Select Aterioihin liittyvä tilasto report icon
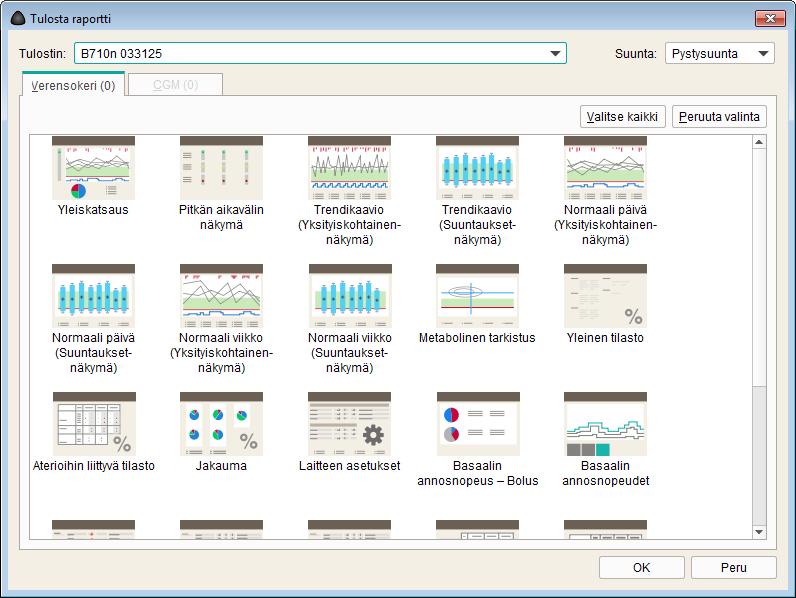Image resolution: width=796 pixels, height=598 pixels. pos(93,424)
